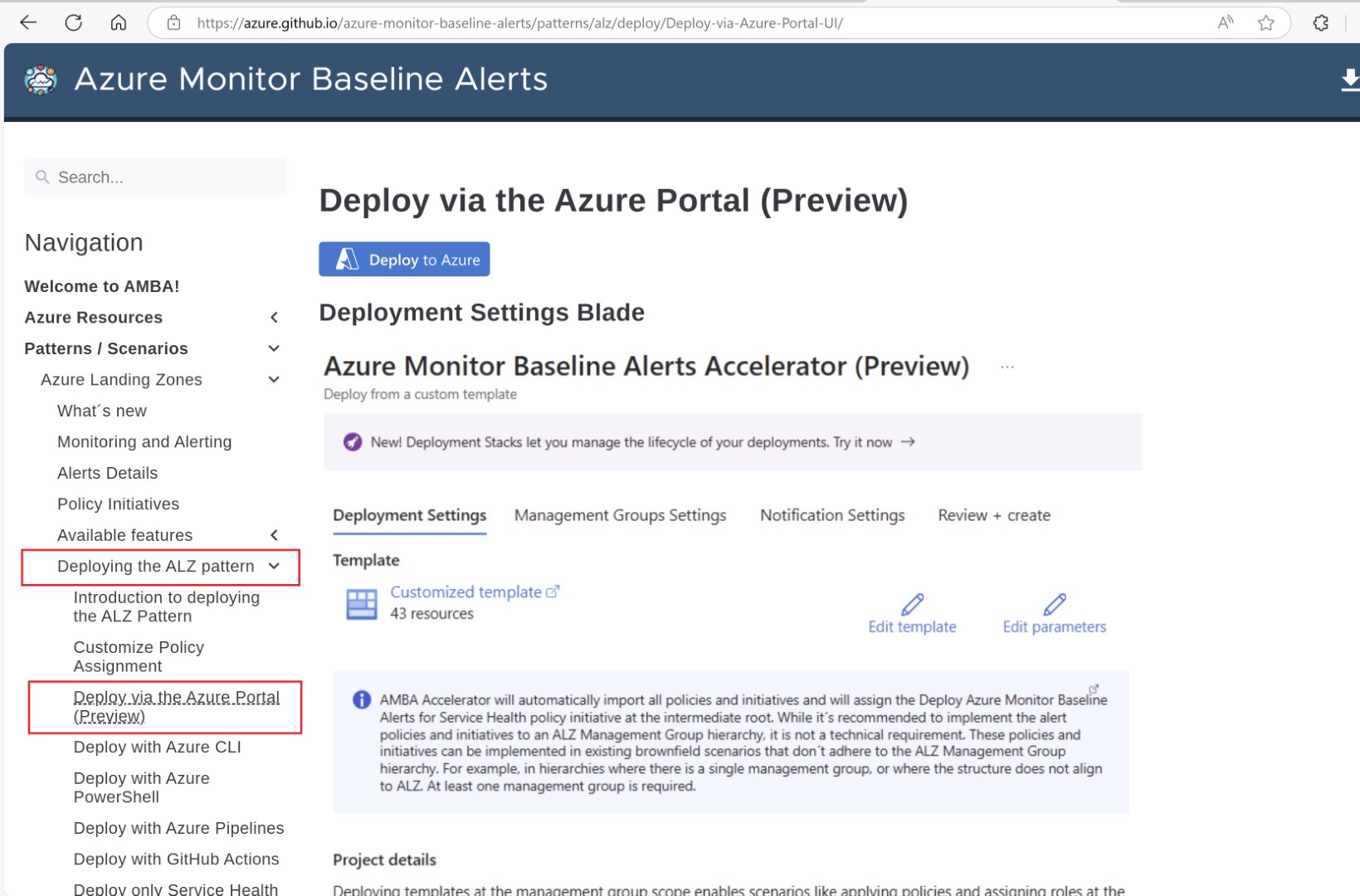
Task: Open browser extensions puzzle icon
Action: pyautogui.click(x=1321, y=23)
